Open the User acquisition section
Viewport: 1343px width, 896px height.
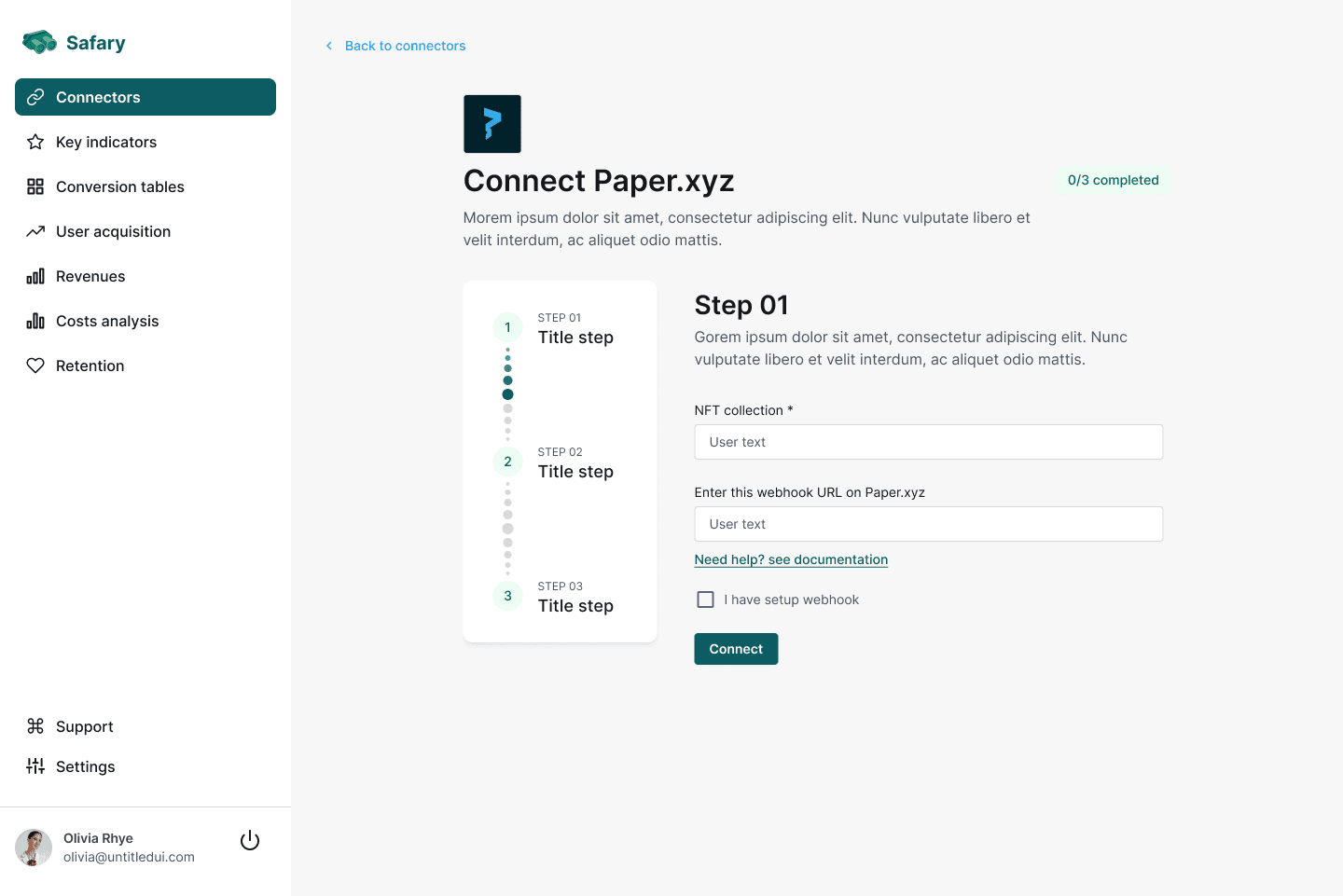click(145, 231)
